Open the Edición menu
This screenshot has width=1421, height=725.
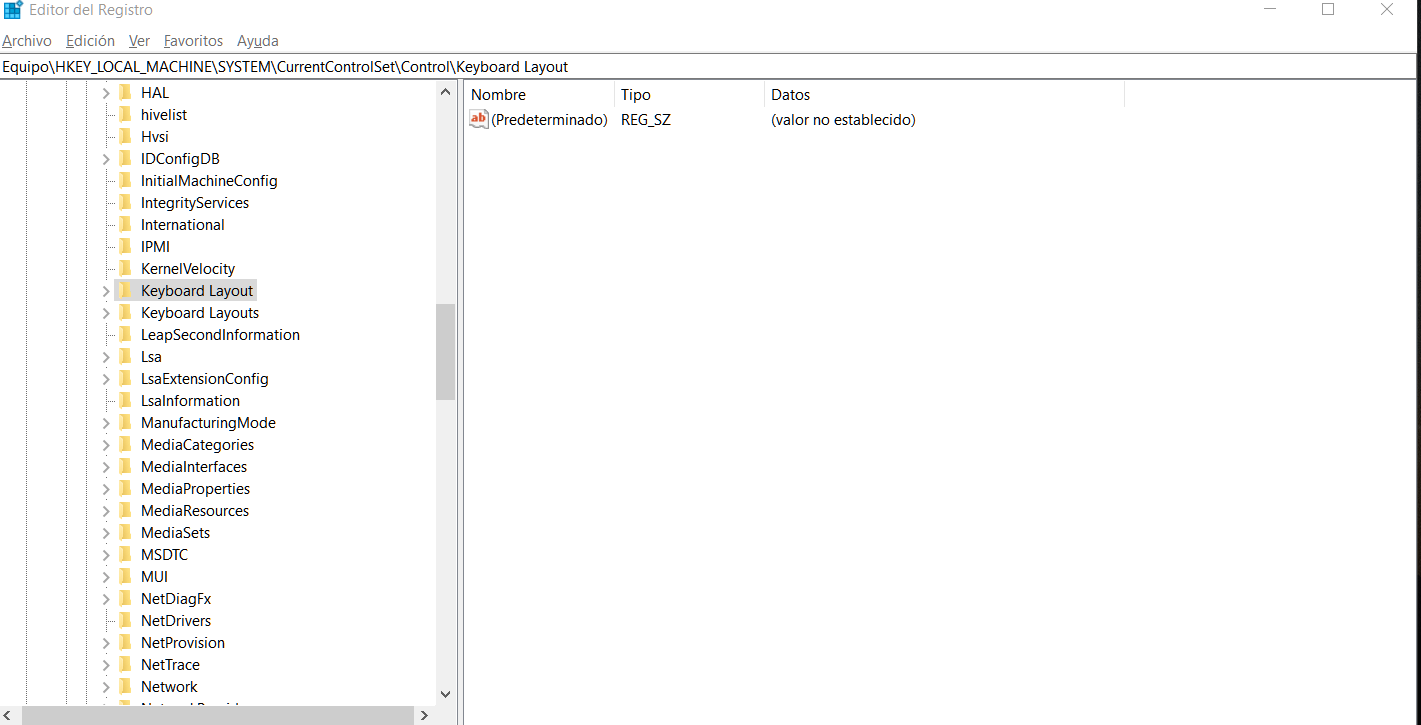90,41
